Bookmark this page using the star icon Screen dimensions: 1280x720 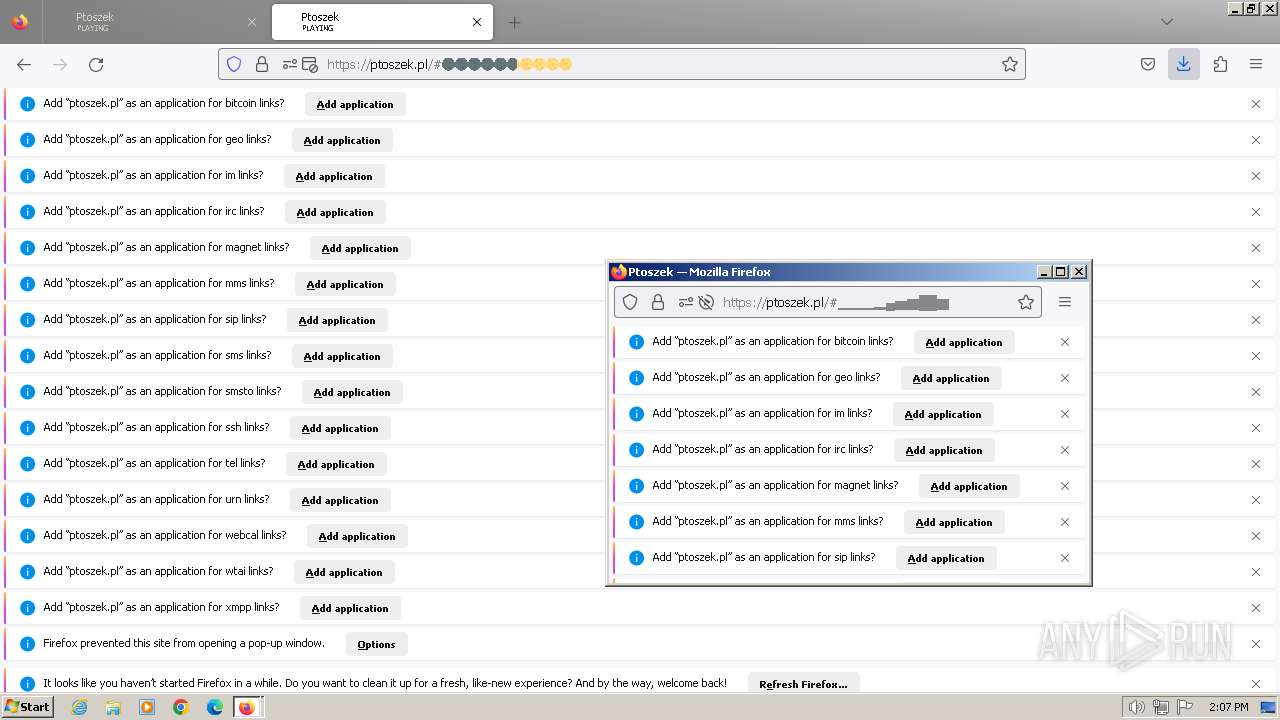point(1010,64)
